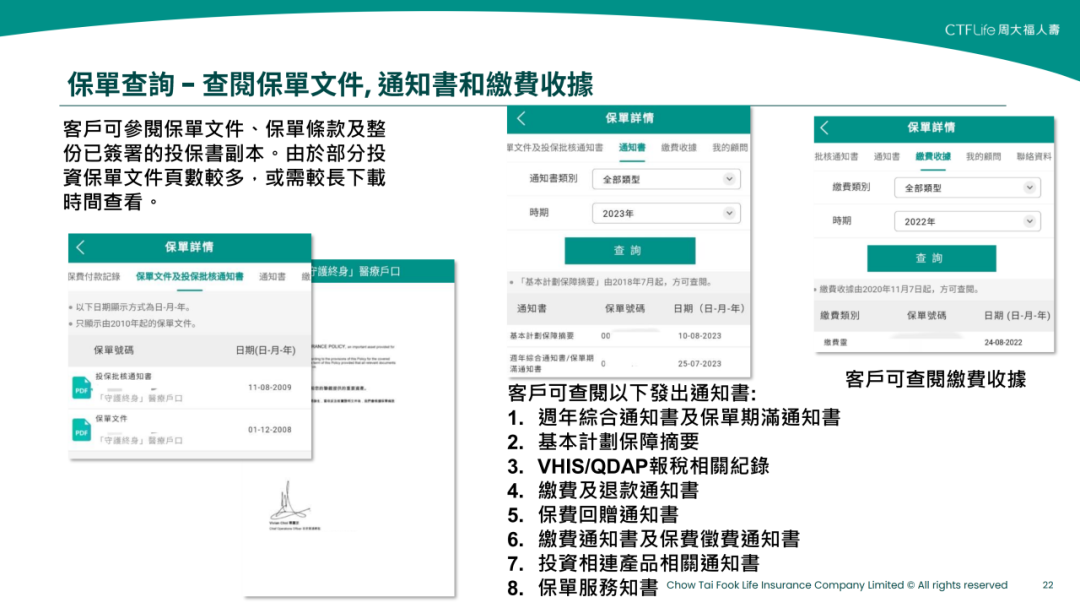Click back arrow in the 2022年 receipts panel

tap(824, 127)
